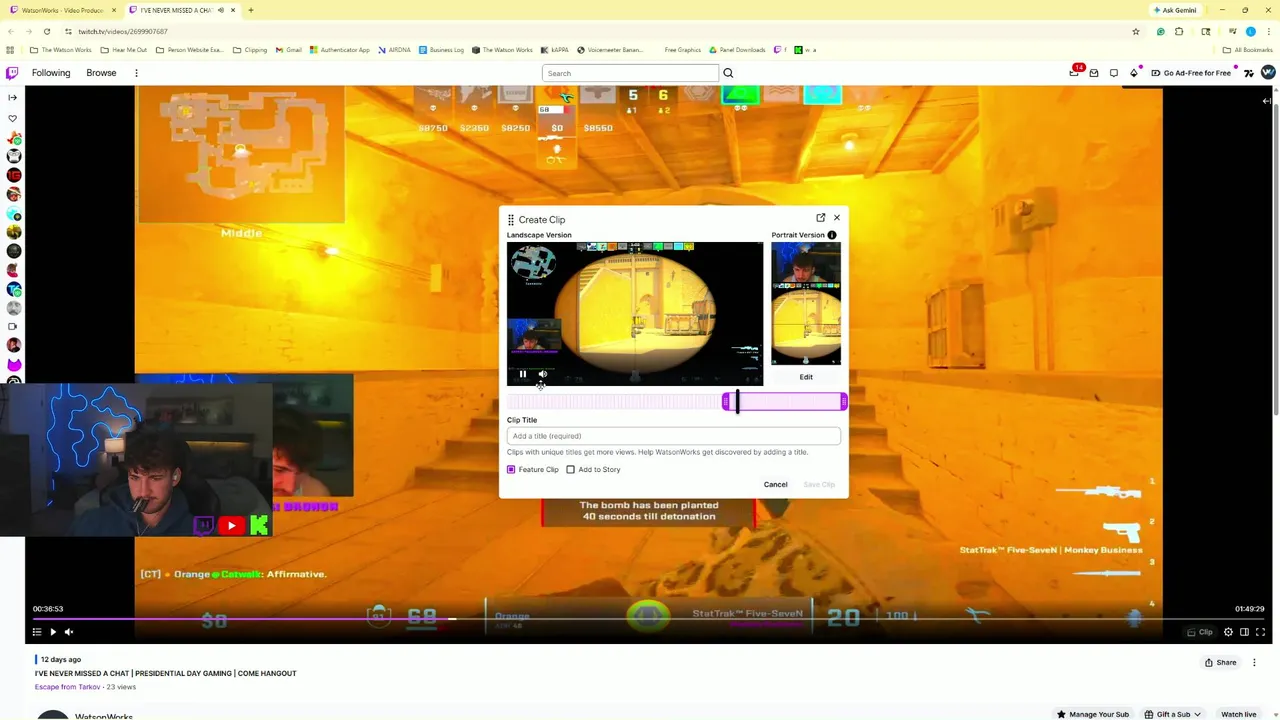This screenshot has height=720, width=1280.
Task: Open the Gmail bookmark
Action: [x=287, y=50]
